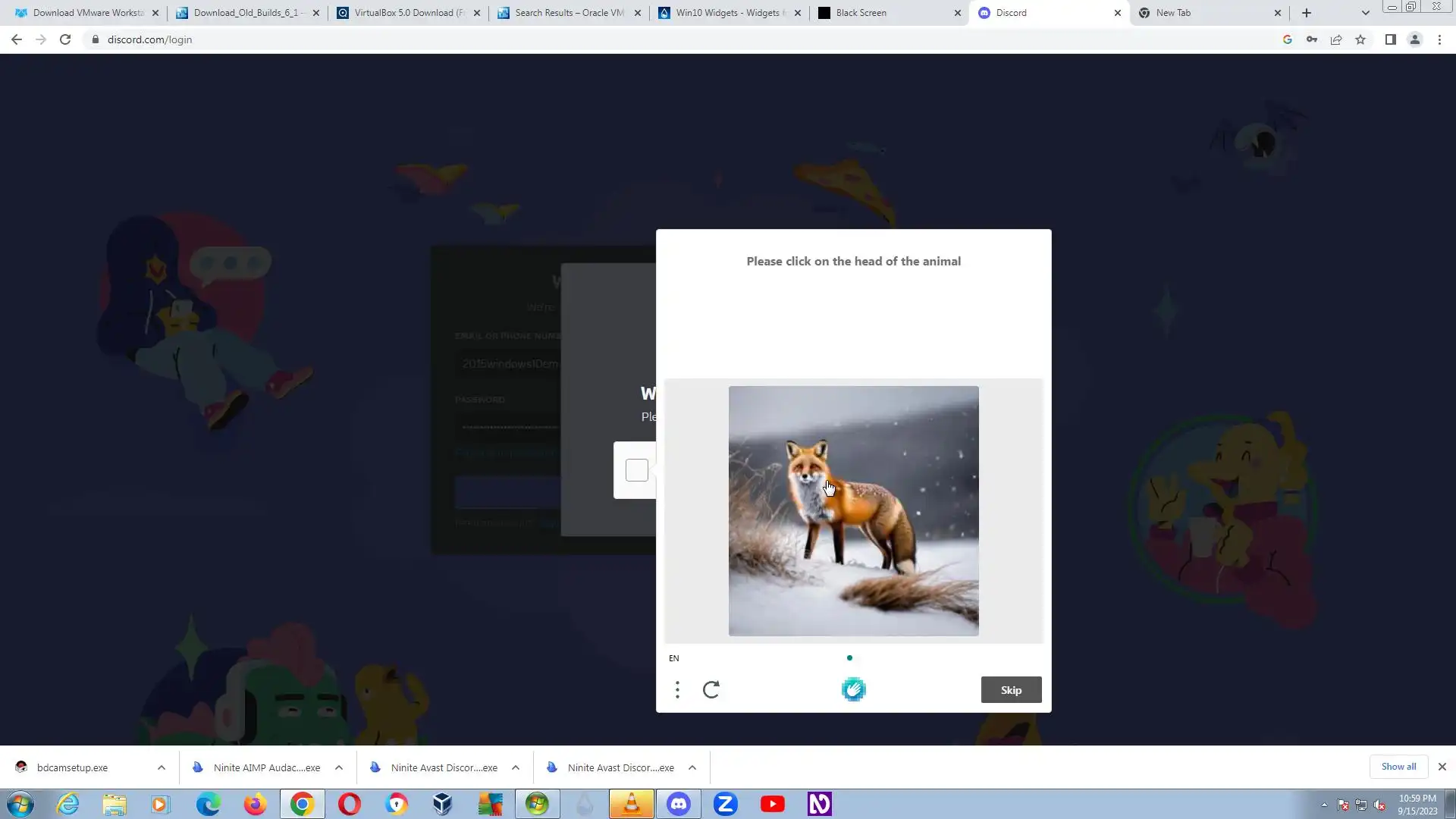Expand options for Ninite AIMP download

click(x=339, y=767)
